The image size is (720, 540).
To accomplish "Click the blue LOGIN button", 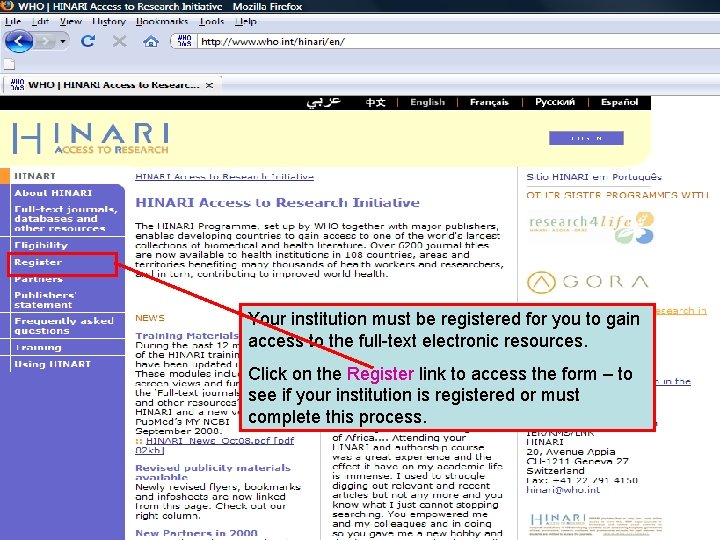I will pos(586,138).
